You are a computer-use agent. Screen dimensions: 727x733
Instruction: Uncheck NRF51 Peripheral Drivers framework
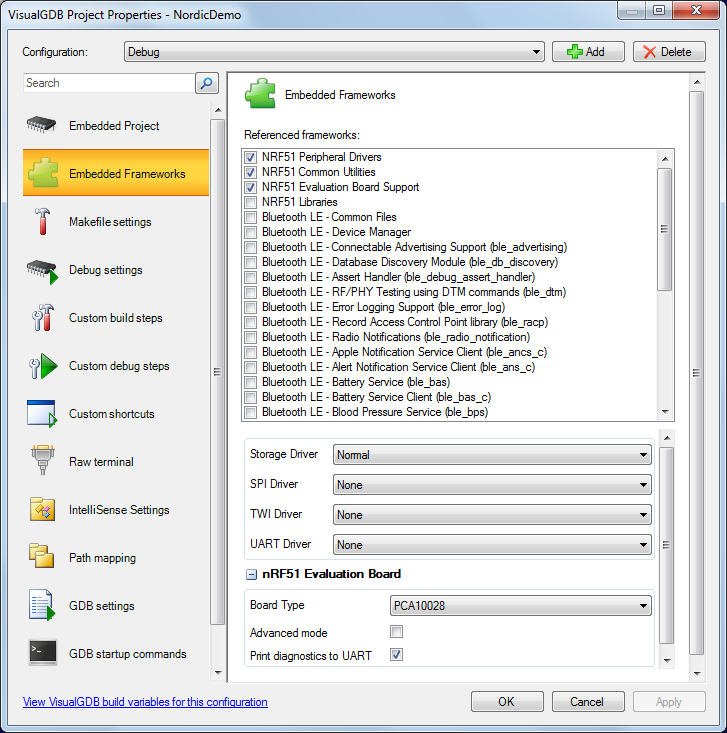[251, 157]
